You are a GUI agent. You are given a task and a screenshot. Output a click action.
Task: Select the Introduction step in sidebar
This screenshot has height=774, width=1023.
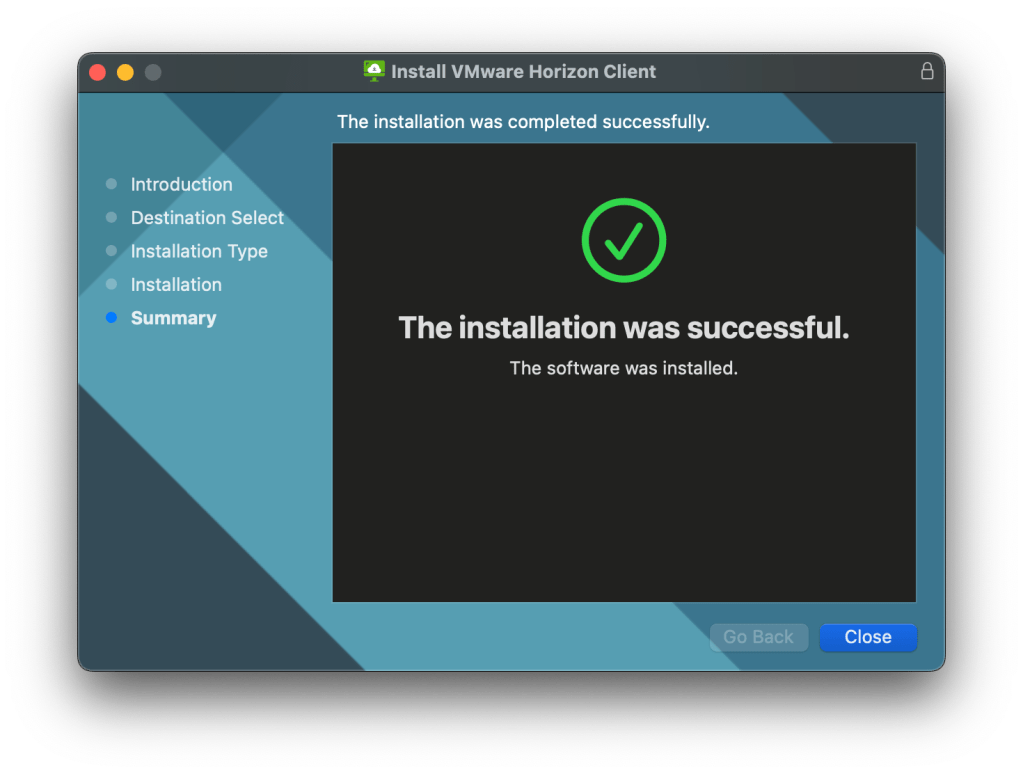click(x=181, y=184)
